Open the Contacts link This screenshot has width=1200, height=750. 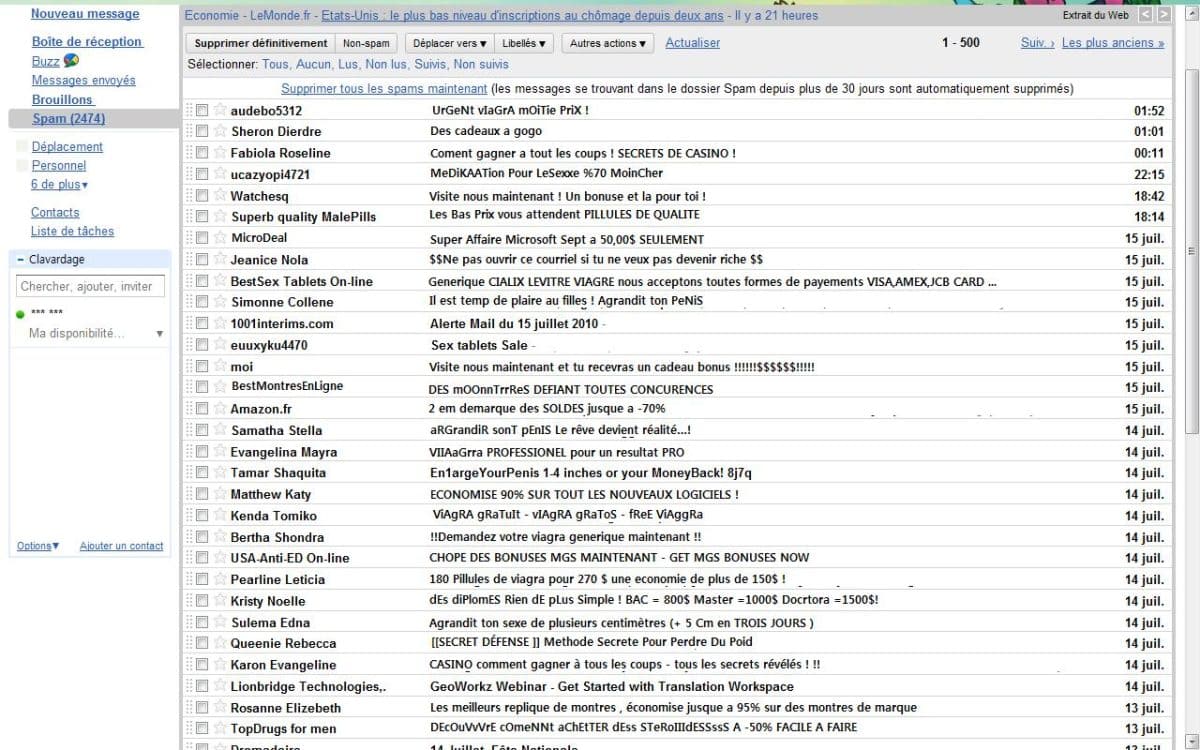[55, 212]
